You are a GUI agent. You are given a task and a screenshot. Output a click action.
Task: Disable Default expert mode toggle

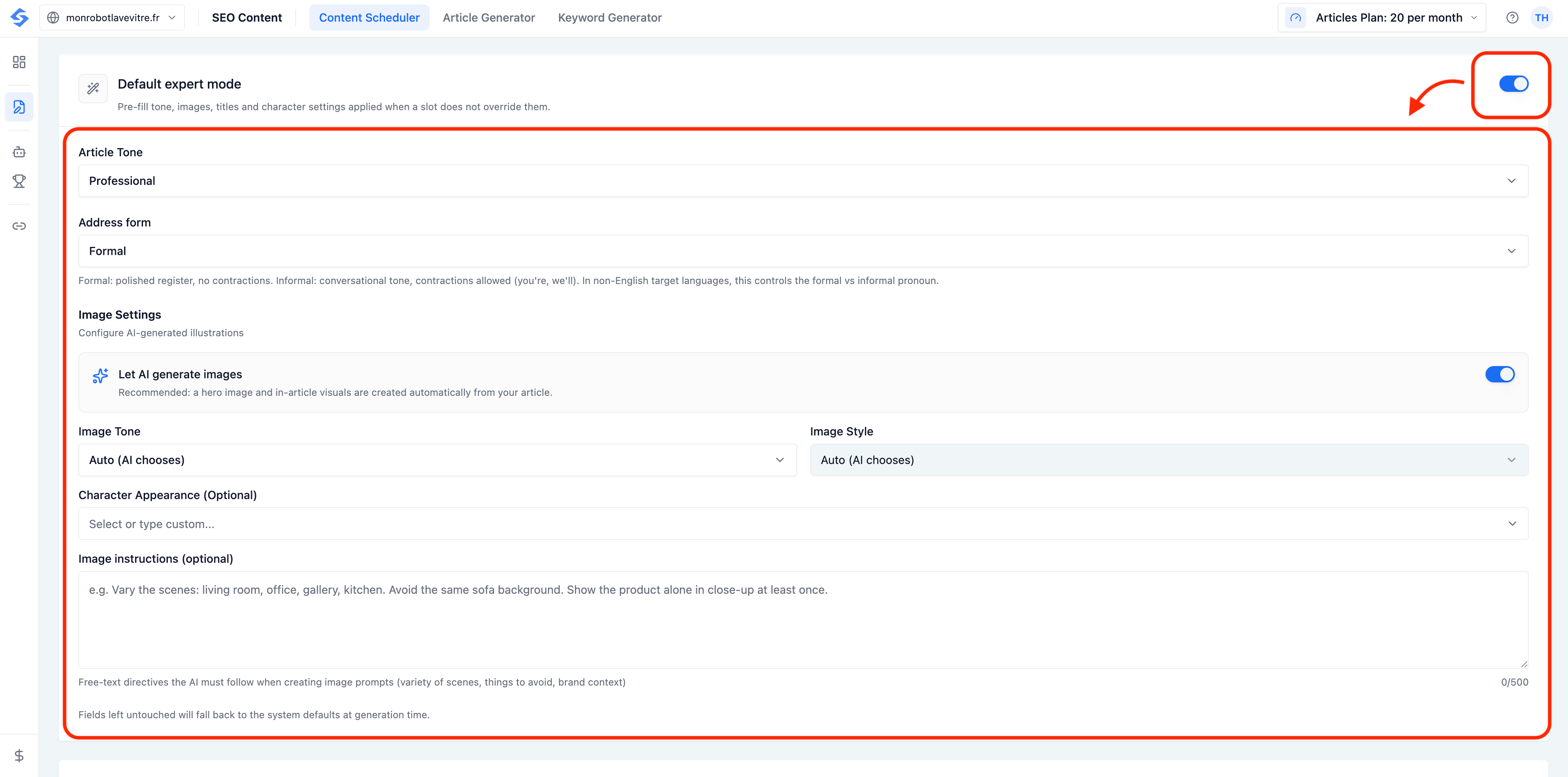[1513, 83]
